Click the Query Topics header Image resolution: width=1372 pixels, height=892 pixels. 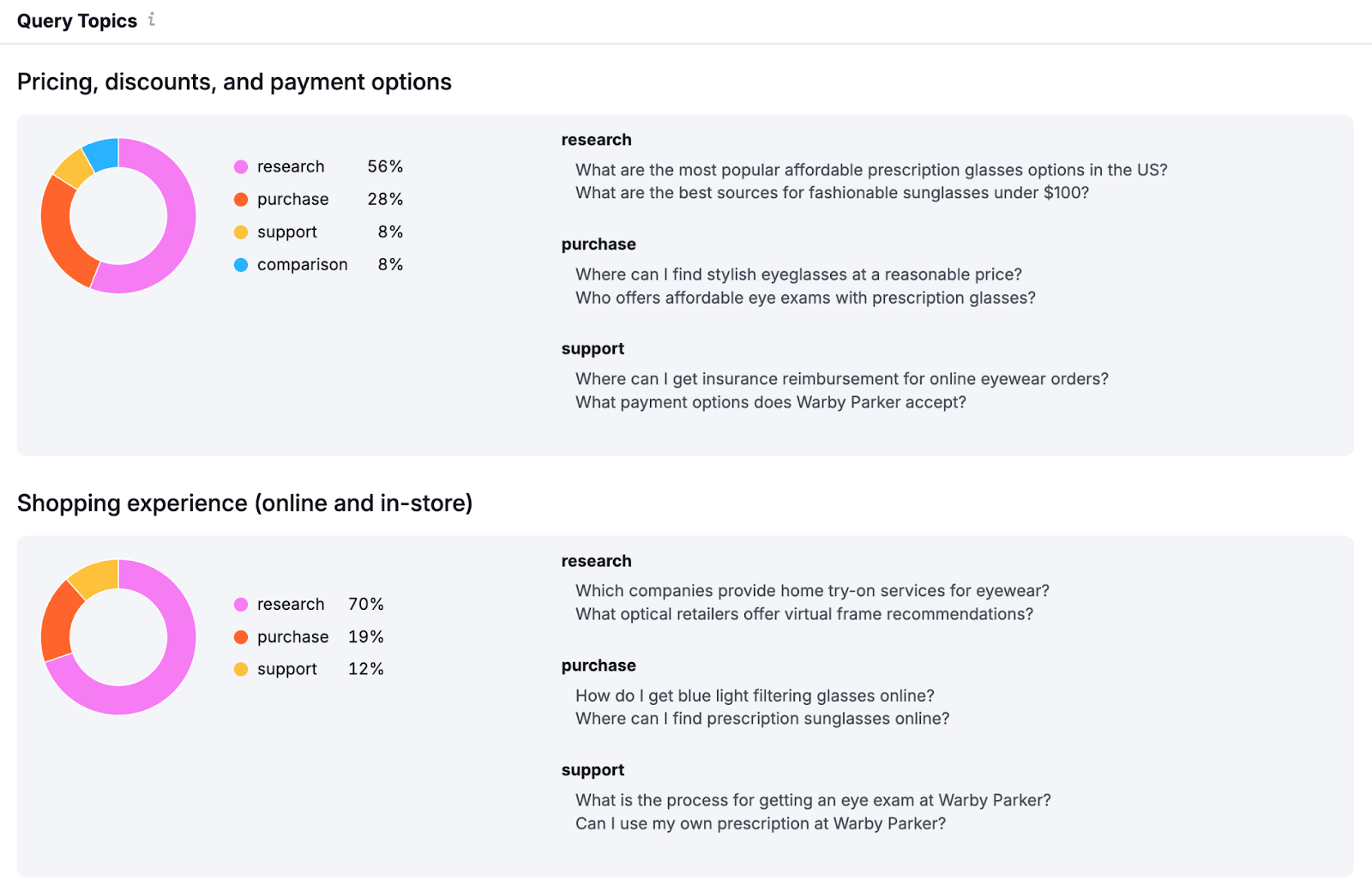[77, 20]
